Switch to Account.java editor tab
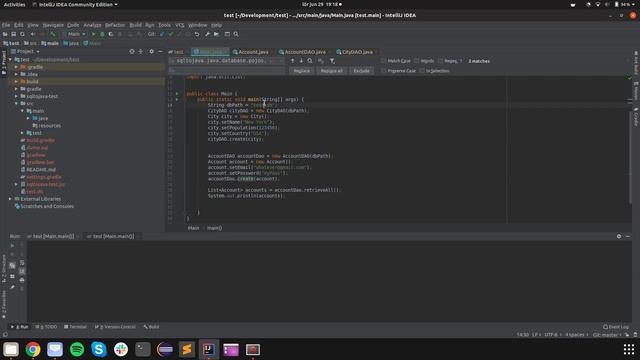 (253, 52)
